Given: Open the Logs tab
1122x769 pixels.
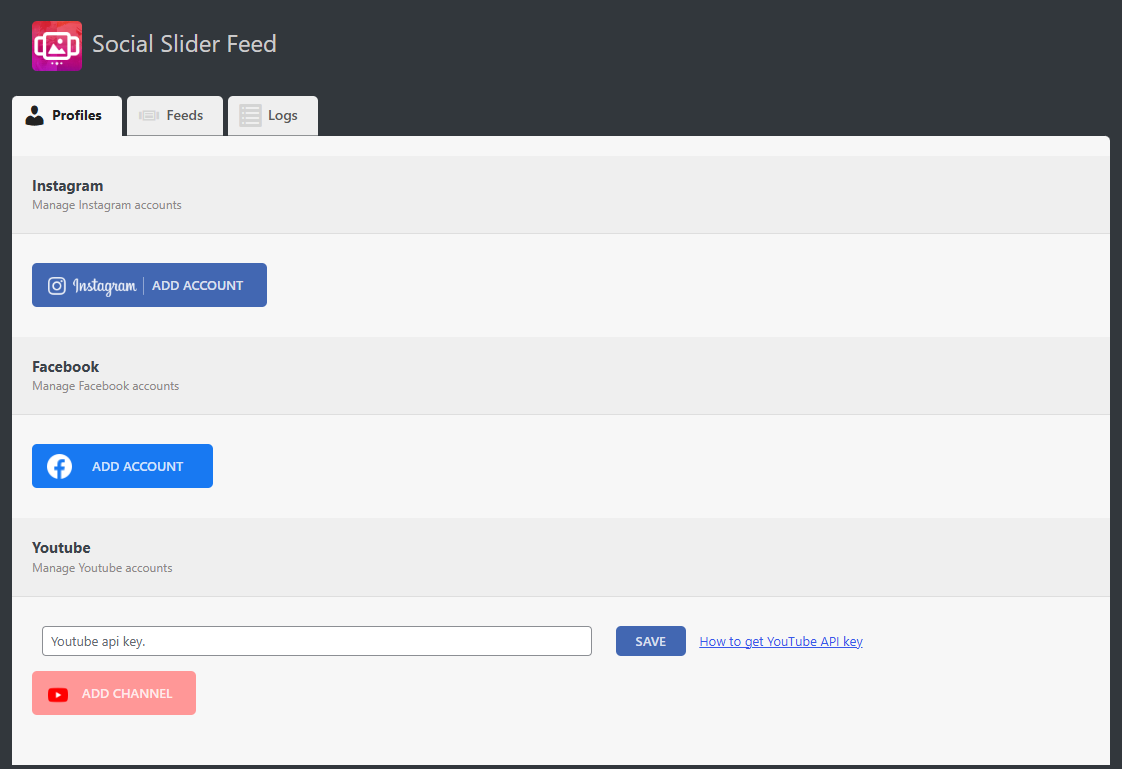Looking at the screenshot, I should click(x=272, y=115).
